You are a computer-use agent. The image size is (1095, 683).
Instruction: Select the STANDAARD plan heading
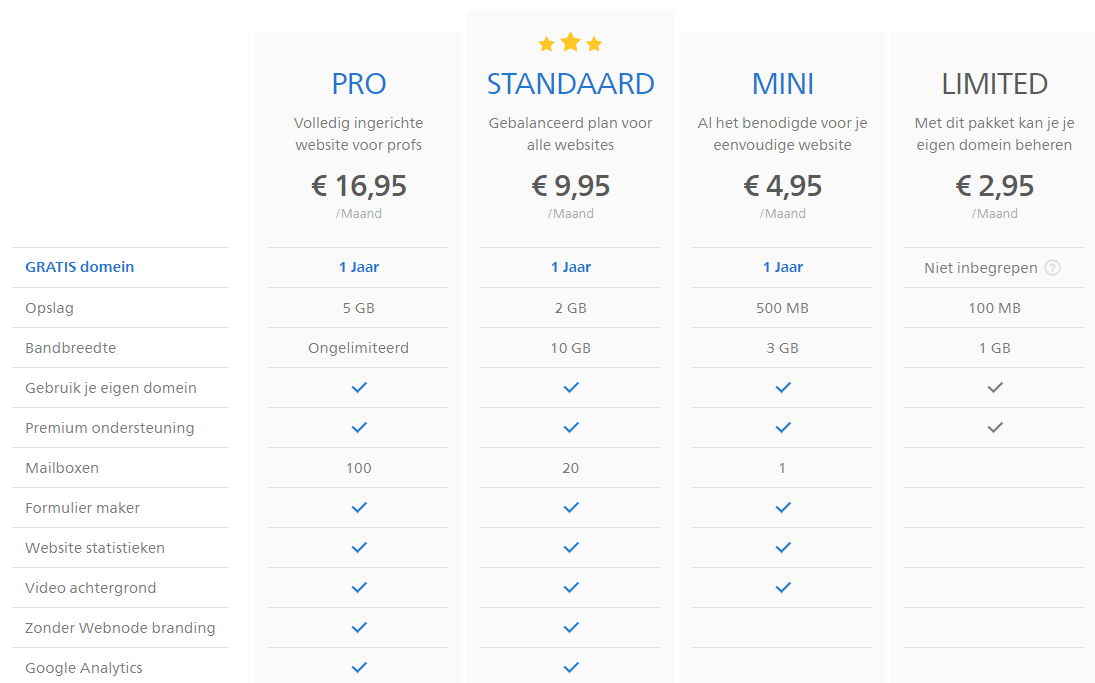coord(571,84)
